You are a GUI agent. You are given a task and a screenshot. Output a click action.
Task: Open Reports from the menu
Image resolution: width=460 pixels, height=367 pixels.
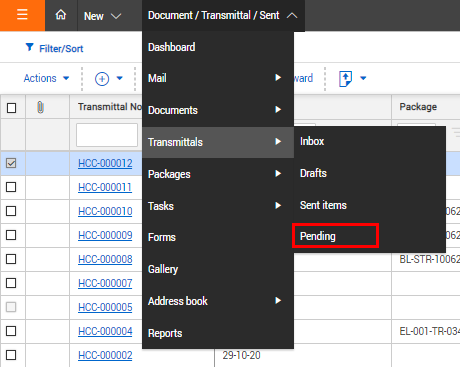218,333
